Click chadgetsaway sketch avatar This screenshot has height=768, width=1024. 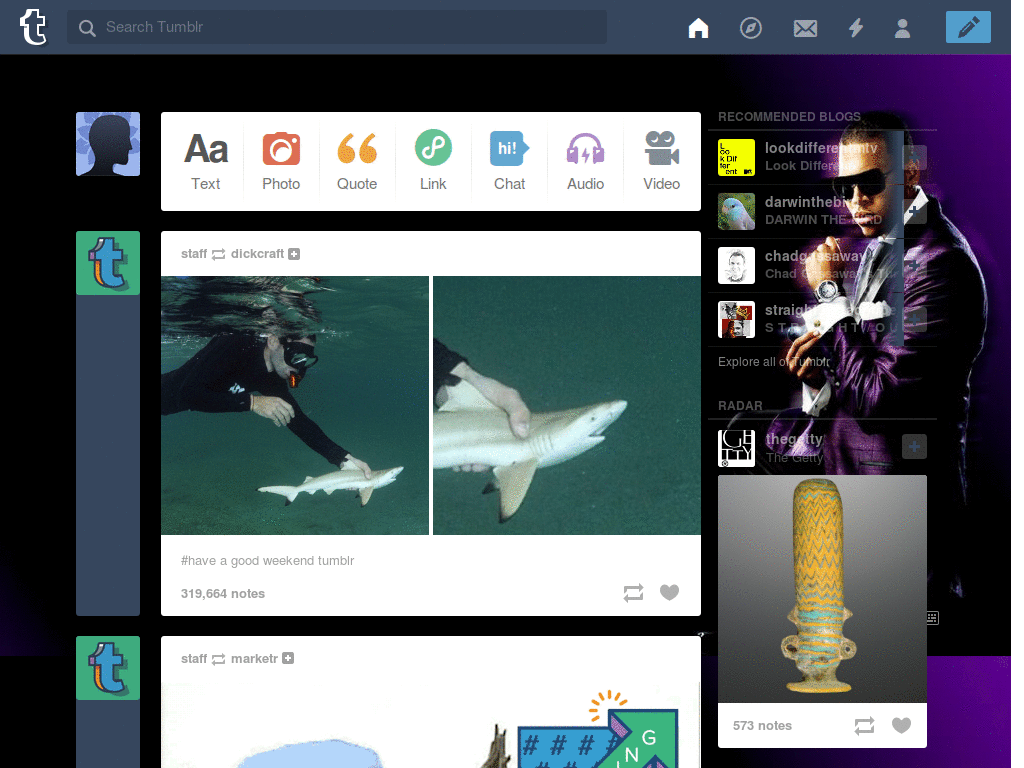coord(736,265)
